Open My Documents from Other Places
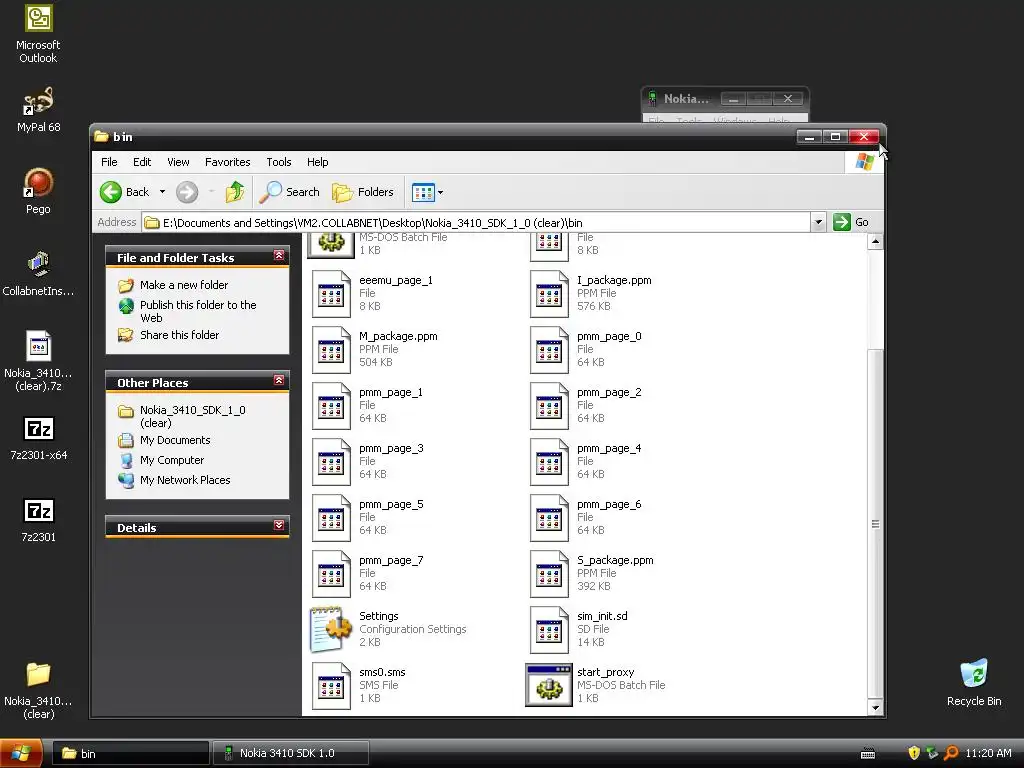Screen dimensions: 1024x768 coord(175,440)
